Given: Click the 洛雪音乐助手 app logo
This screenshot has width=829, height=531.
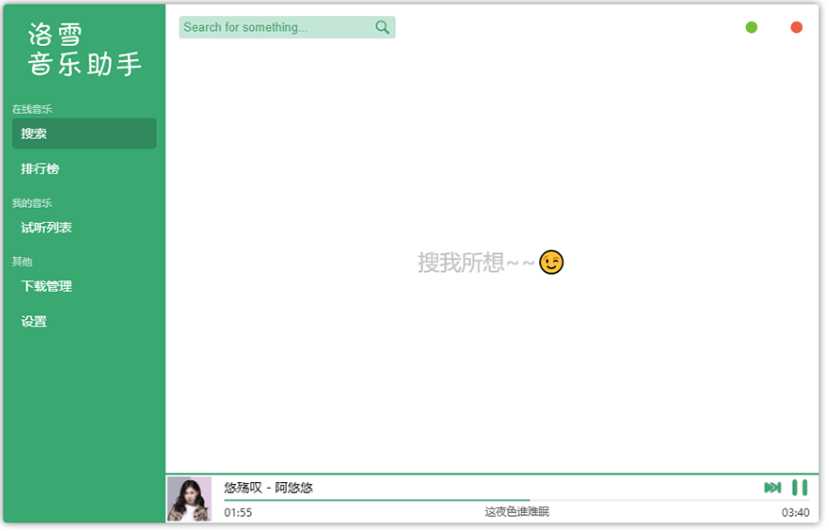Looking at the screenshot, I should pyautogui.click(x=85, y=50).
